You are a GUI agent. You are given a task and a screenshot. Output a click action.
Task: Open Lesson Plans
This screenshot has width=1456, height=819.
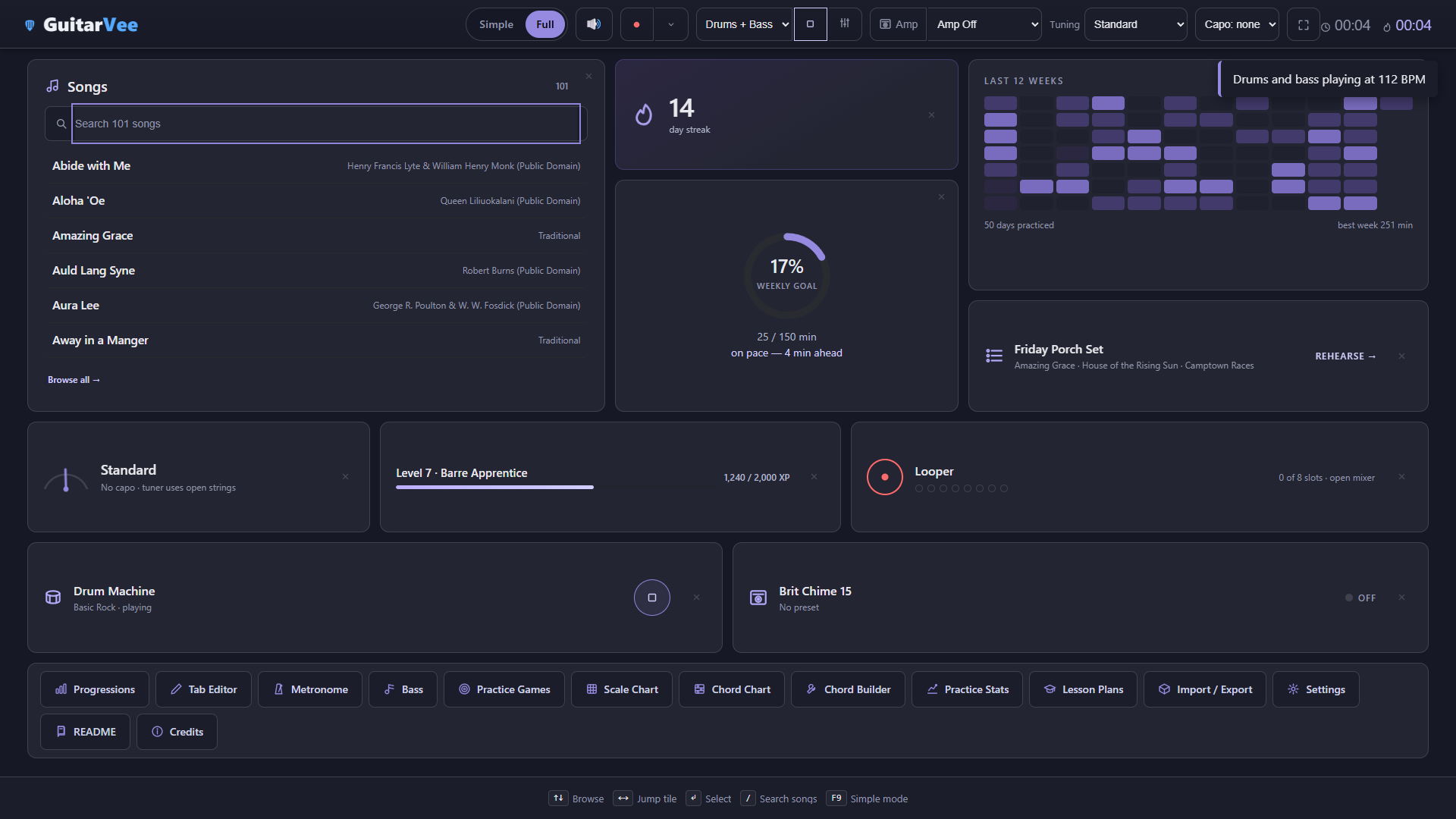click(x=1083, y=689)
